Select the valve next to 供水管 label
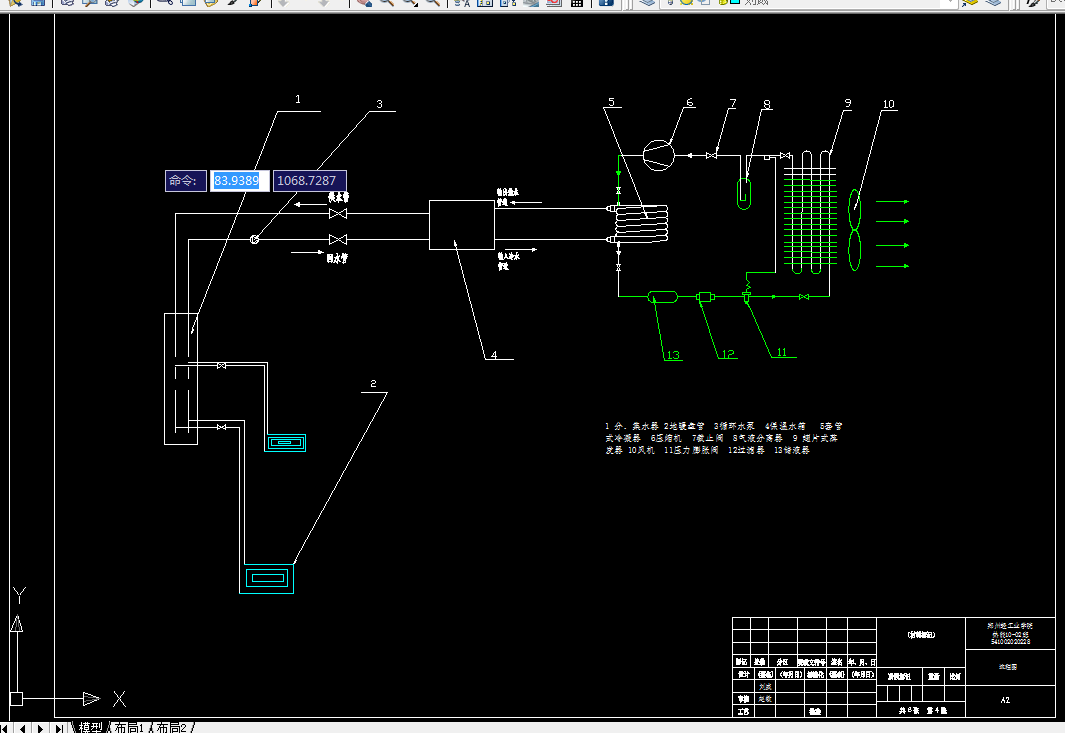 (x=338, y=213)
